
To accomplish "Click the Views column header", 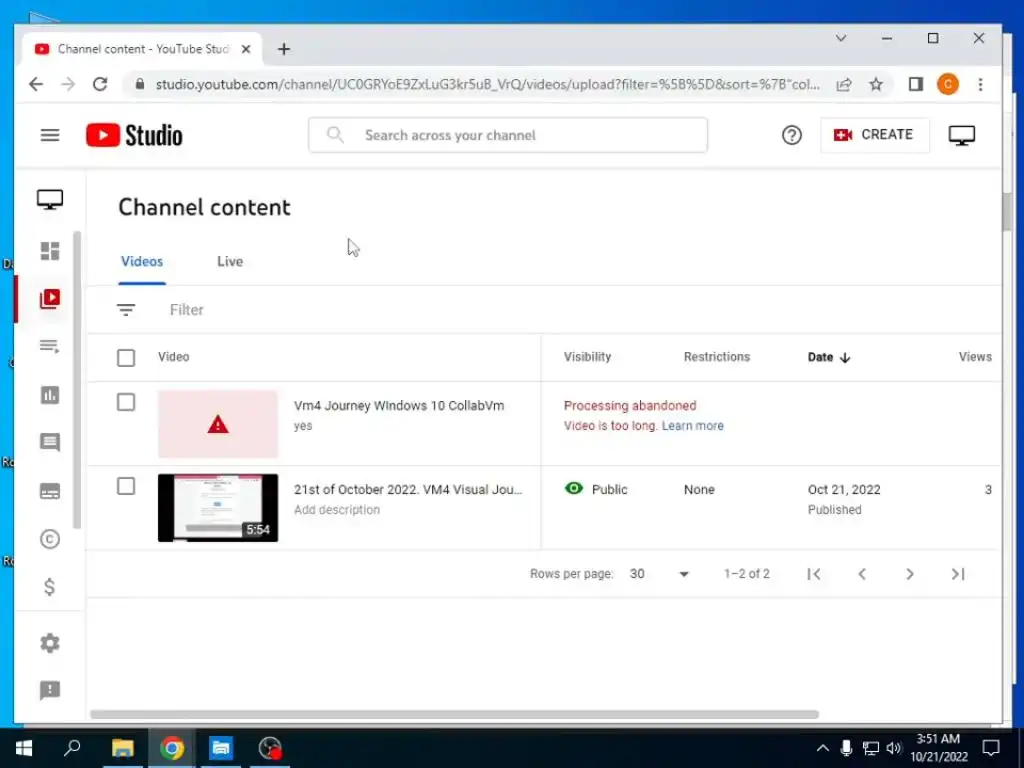I will [975, 357].
